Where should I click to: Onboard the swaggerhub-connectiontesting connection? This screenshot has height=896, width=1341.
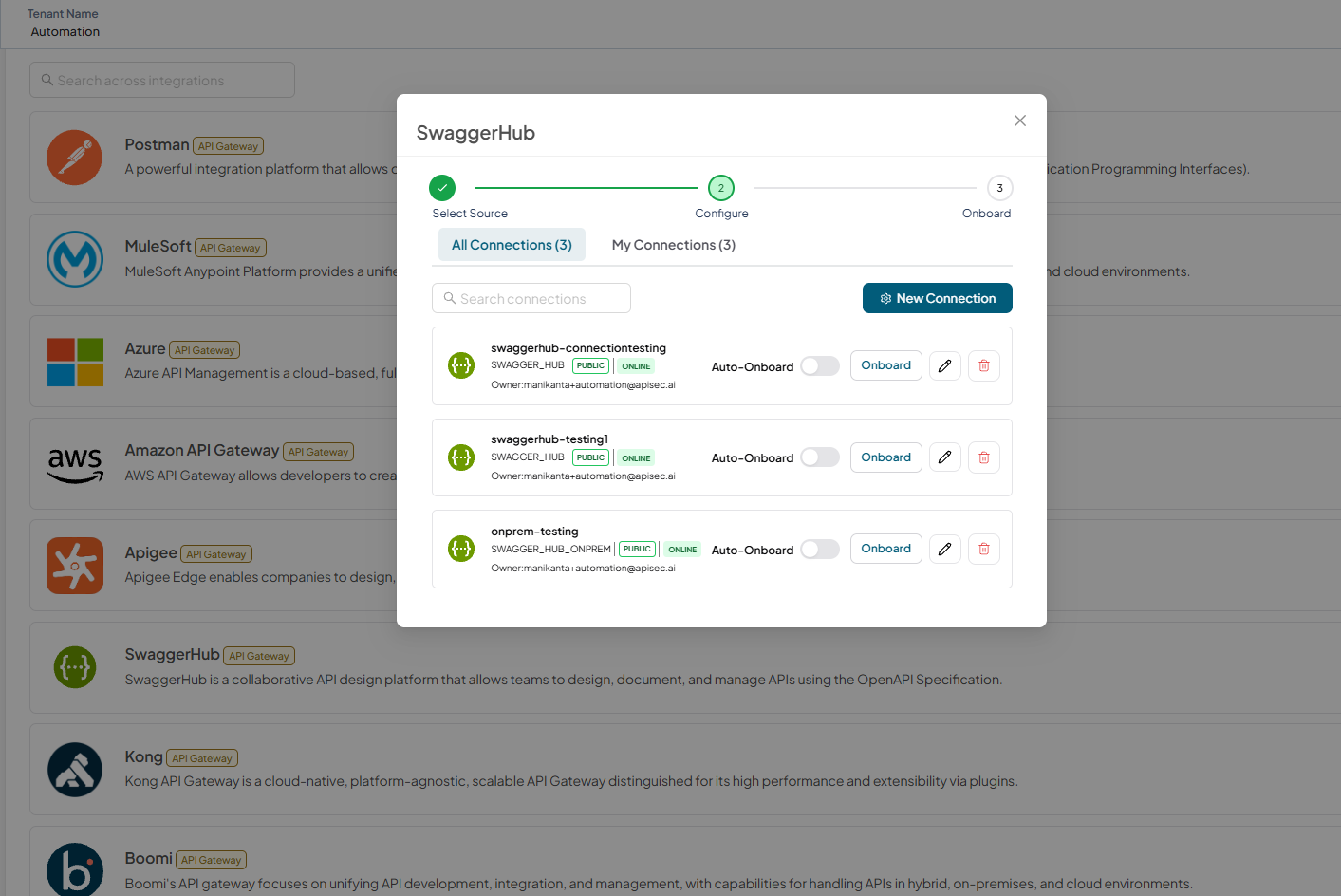point(886,365)
